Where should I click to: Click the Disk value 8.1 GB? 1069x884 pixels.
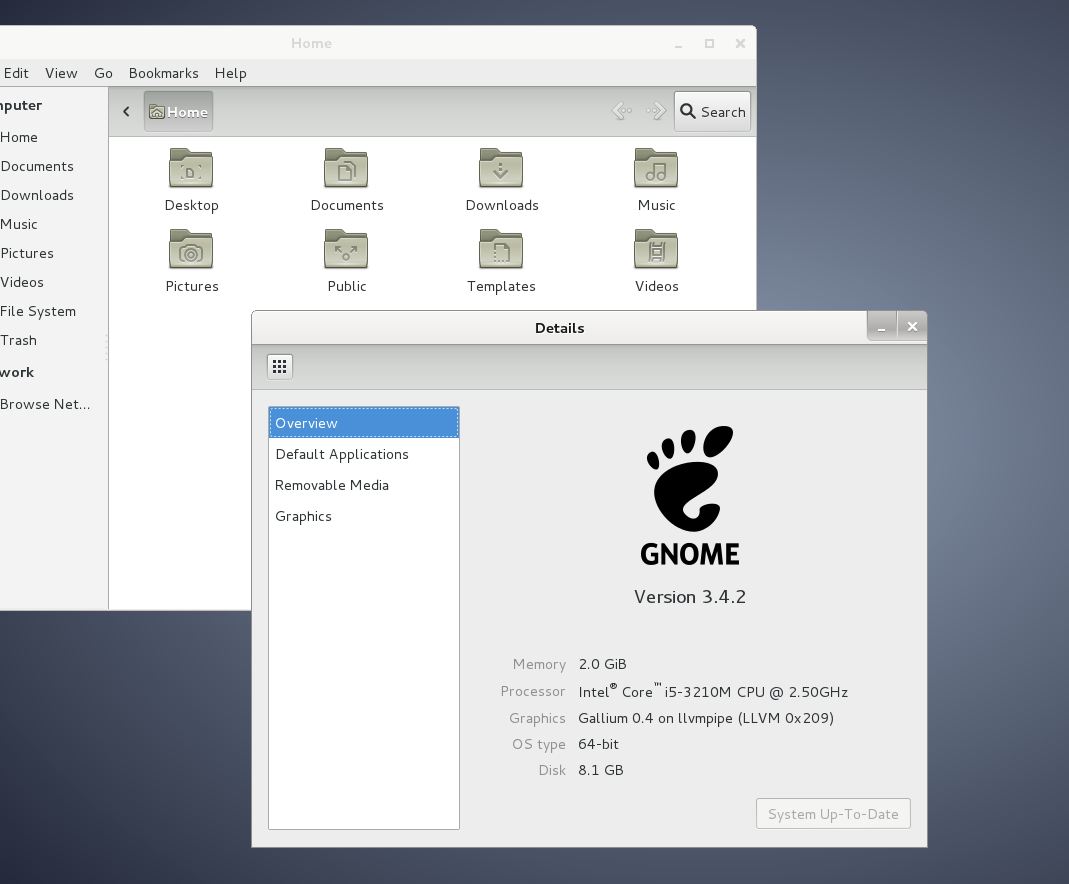click(601, 769)
